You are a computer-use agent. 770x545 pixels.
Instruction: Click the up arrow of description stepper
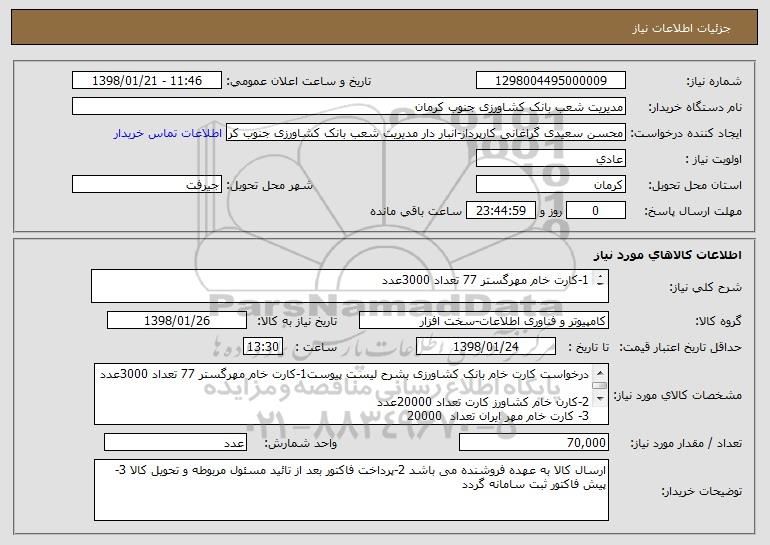[x=600, y=277]
